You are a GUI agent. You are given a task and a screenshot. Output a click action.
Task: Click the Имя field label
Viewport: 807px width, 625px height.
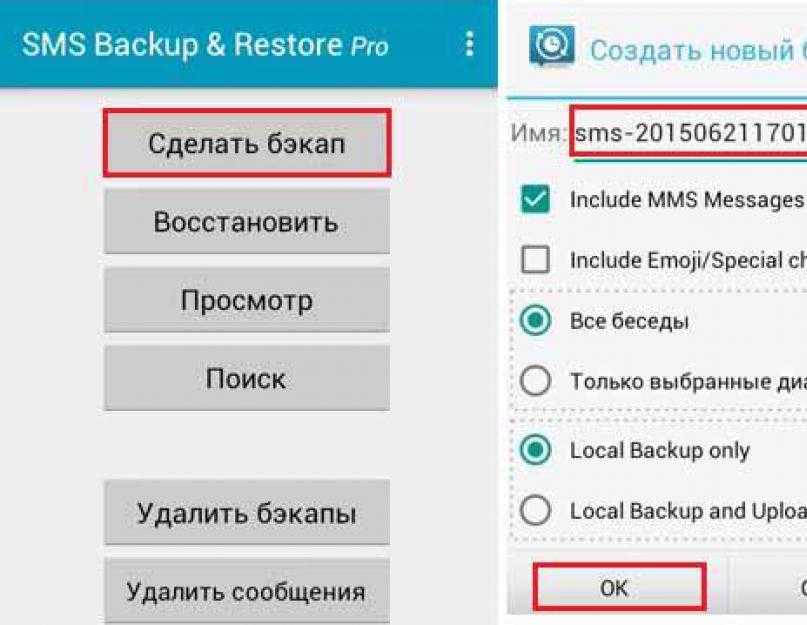coord(537,133)
